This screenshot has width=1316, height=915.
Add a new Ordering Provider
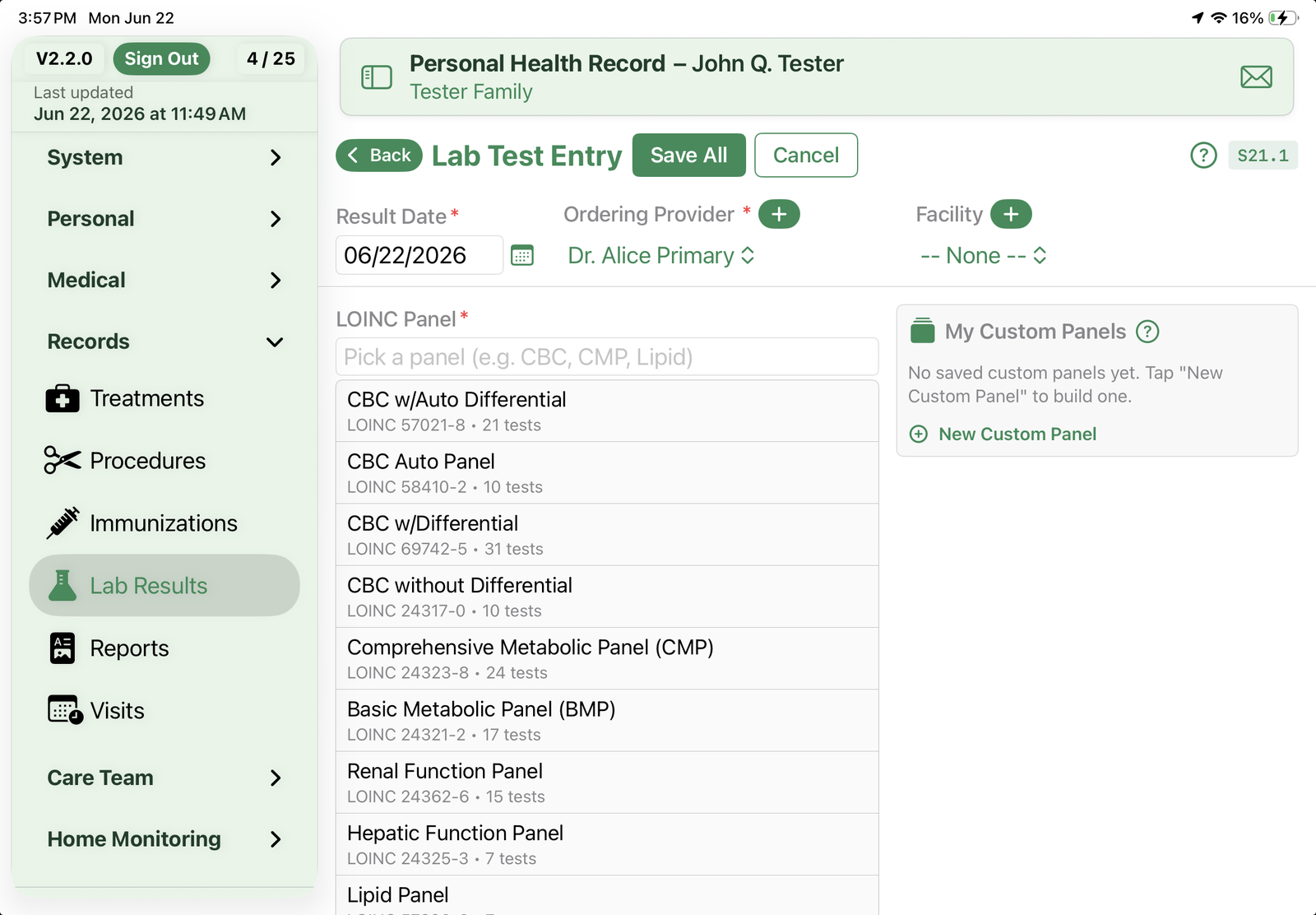(x=779, y=215)
